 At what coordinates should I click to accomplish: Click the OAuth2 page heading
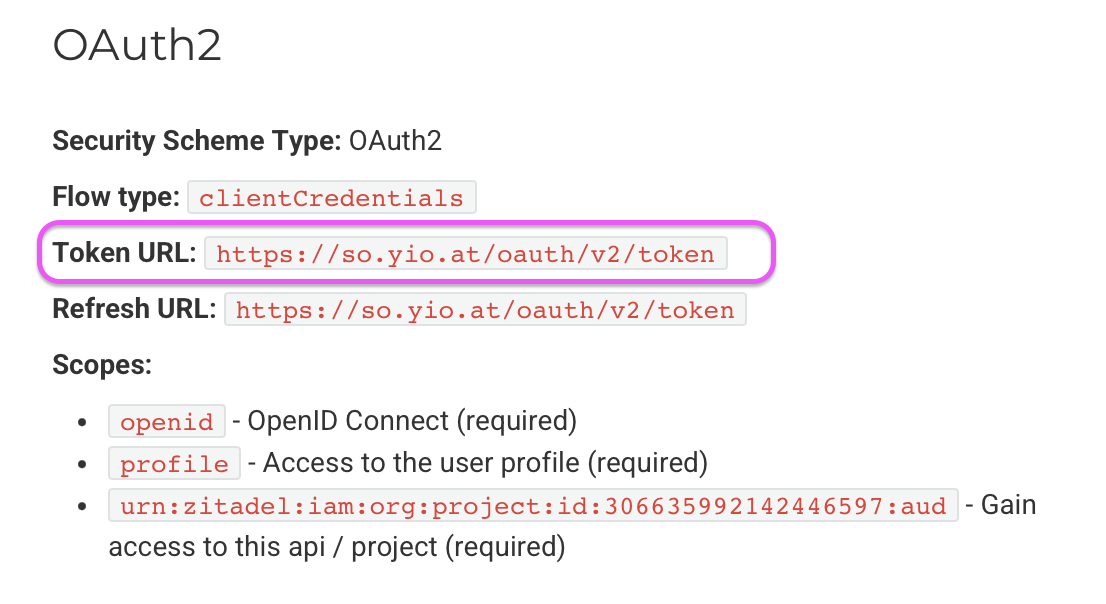tap(137, 46)
